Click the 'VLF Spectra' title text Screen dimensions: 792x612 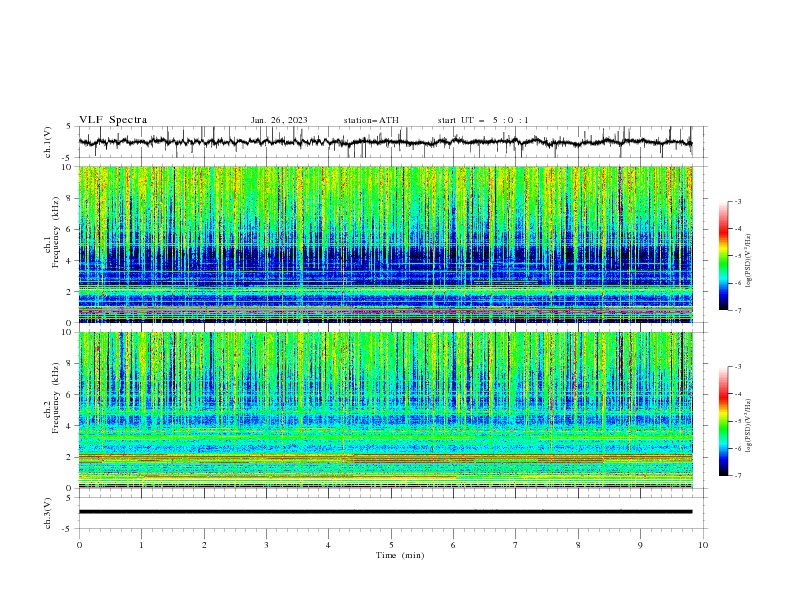(x=113, y=120)
